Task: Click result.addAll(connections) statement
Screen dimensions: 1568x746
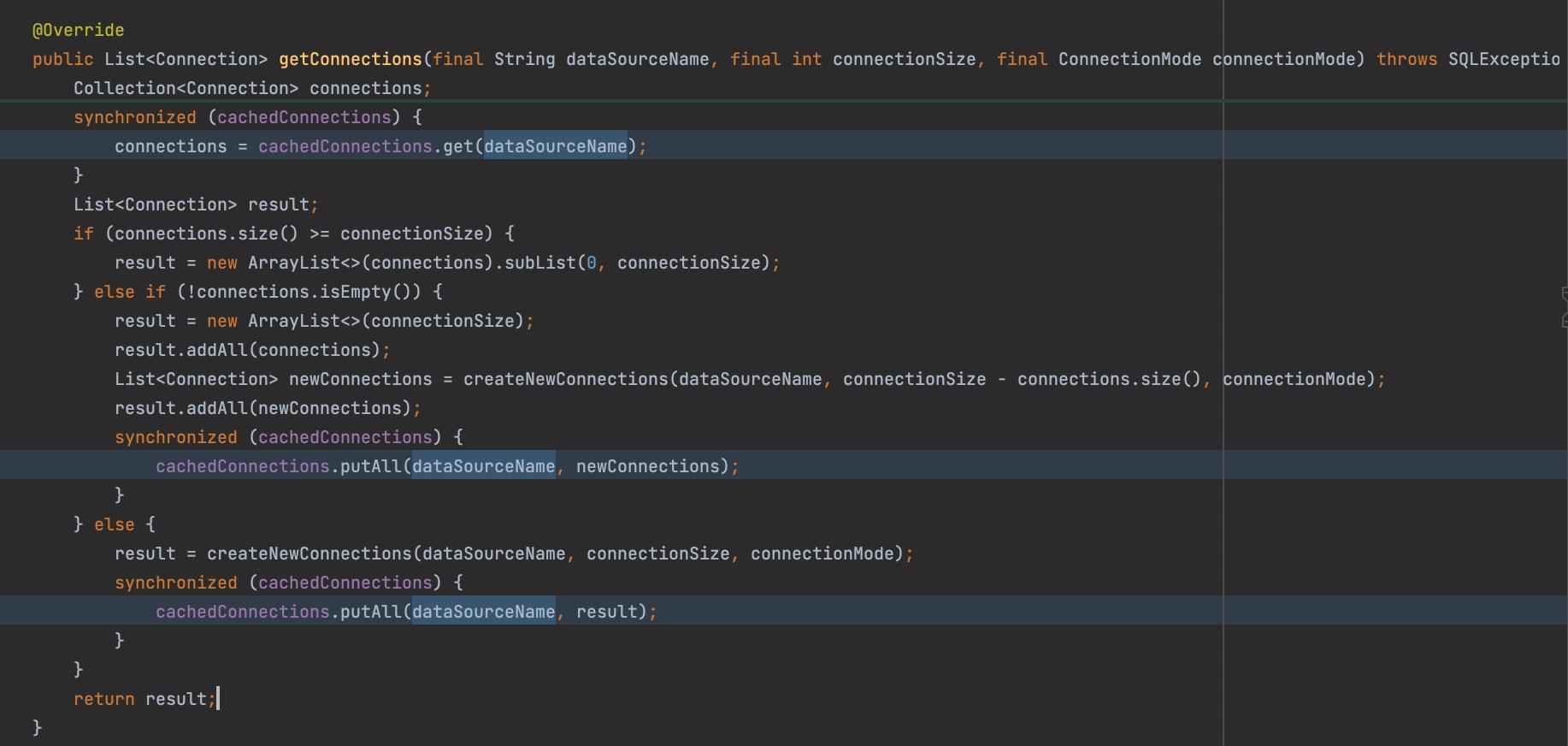Action: [248, 350]
